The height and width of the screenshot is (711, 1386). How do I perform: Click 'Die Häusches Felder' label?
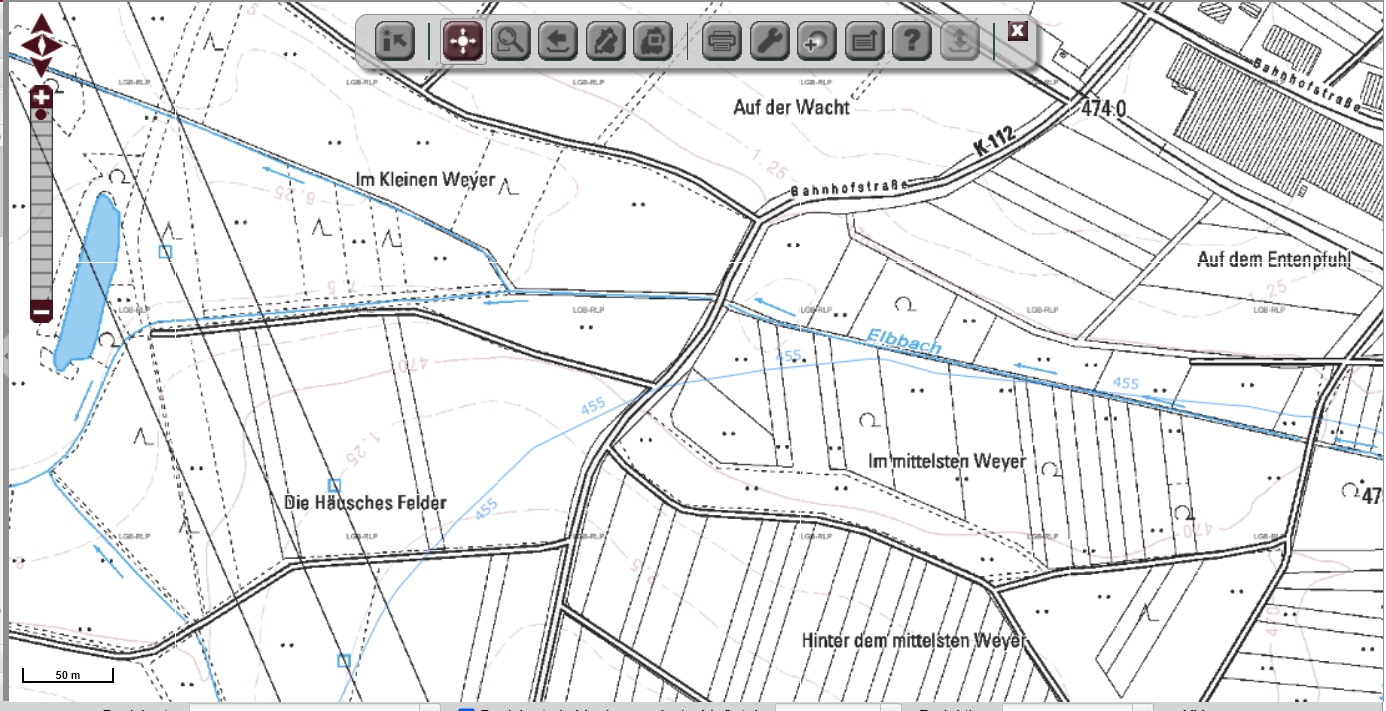click(x=365, y=502)
